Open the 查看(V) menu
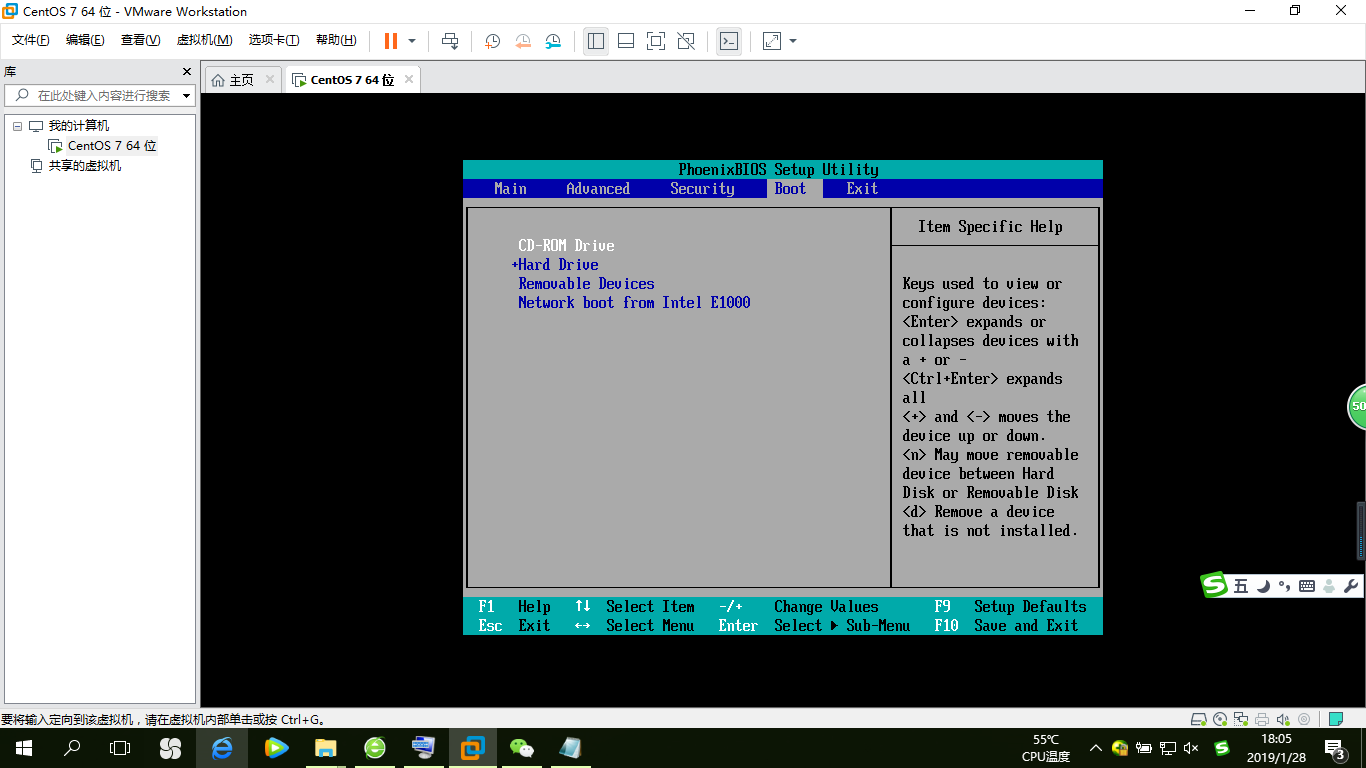This screenshot has width=1366, height=768. point(140,40)
